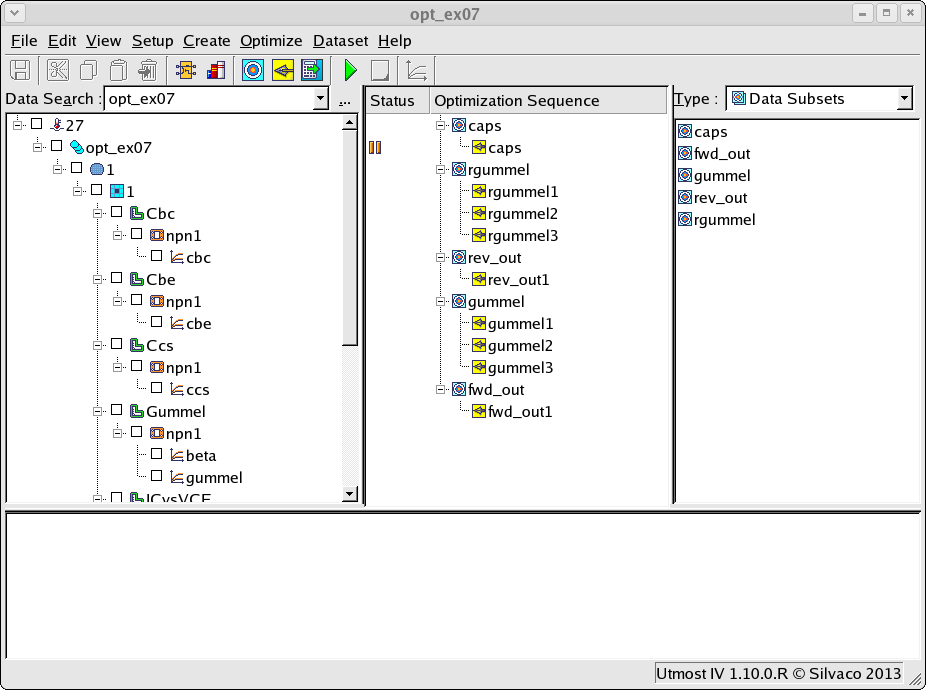Screen dimensions: 926x690
Task: Click the Paste clipboard toolbar icon
Action: [118, 70]
